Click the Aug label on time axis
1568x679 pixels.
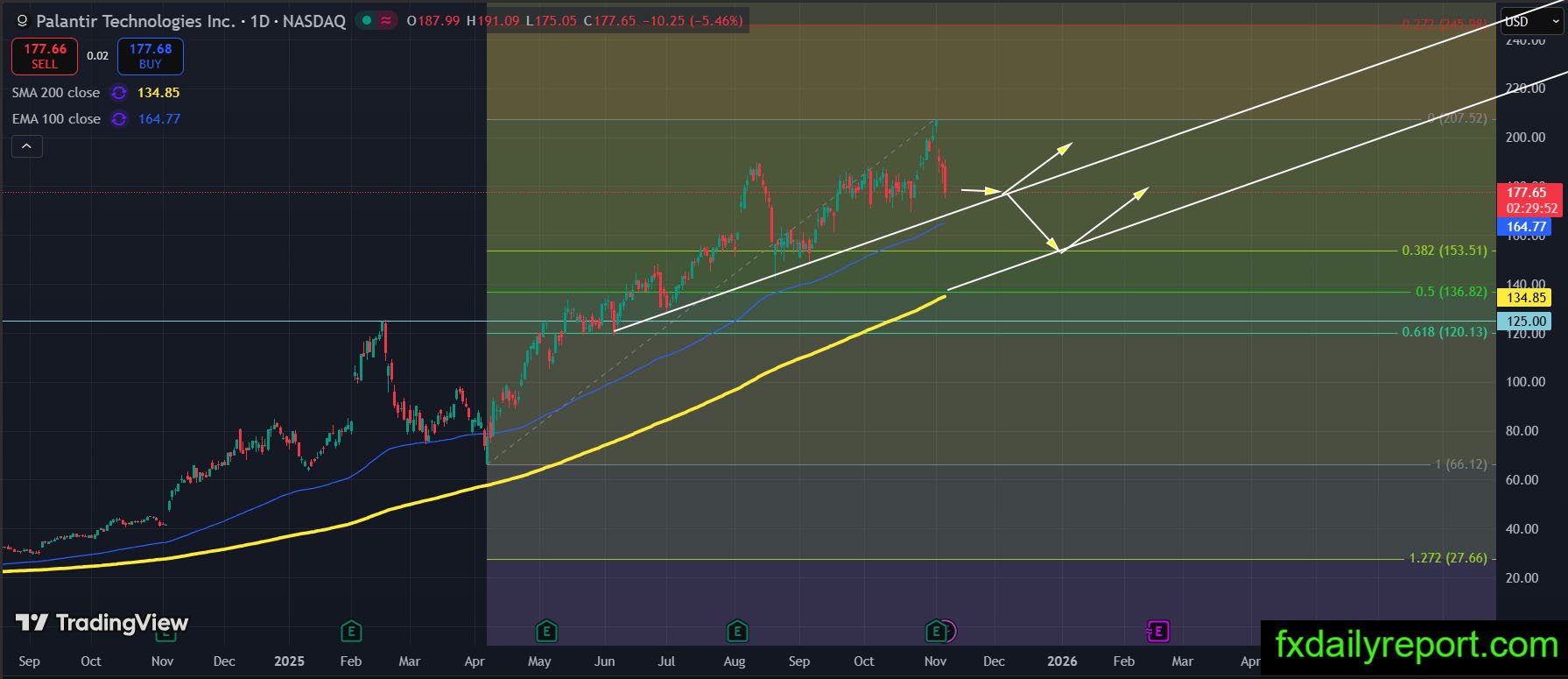tap(735, 661)
